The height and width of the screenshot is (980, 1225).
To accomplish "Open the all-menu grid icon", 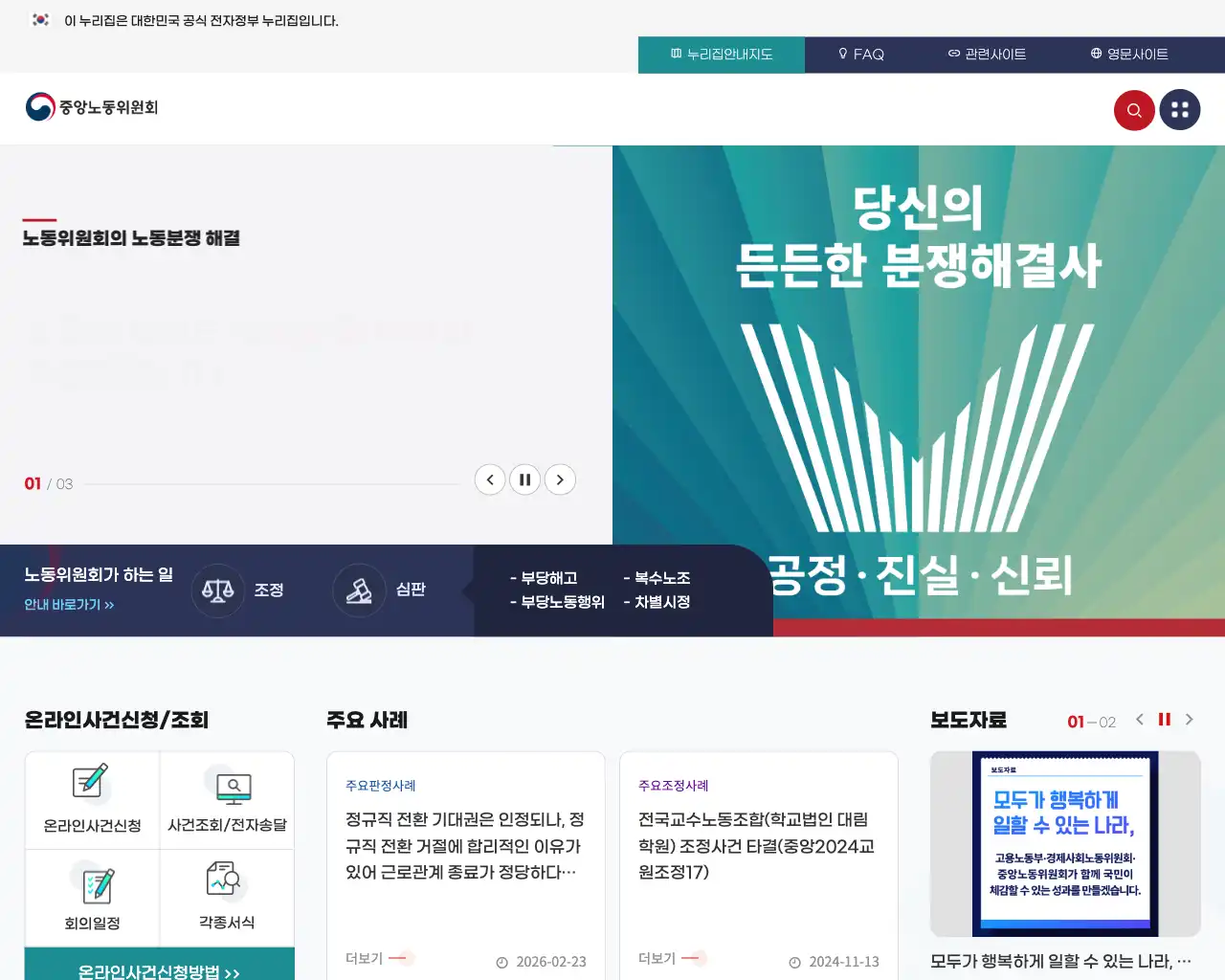I will click(1180, 109).
